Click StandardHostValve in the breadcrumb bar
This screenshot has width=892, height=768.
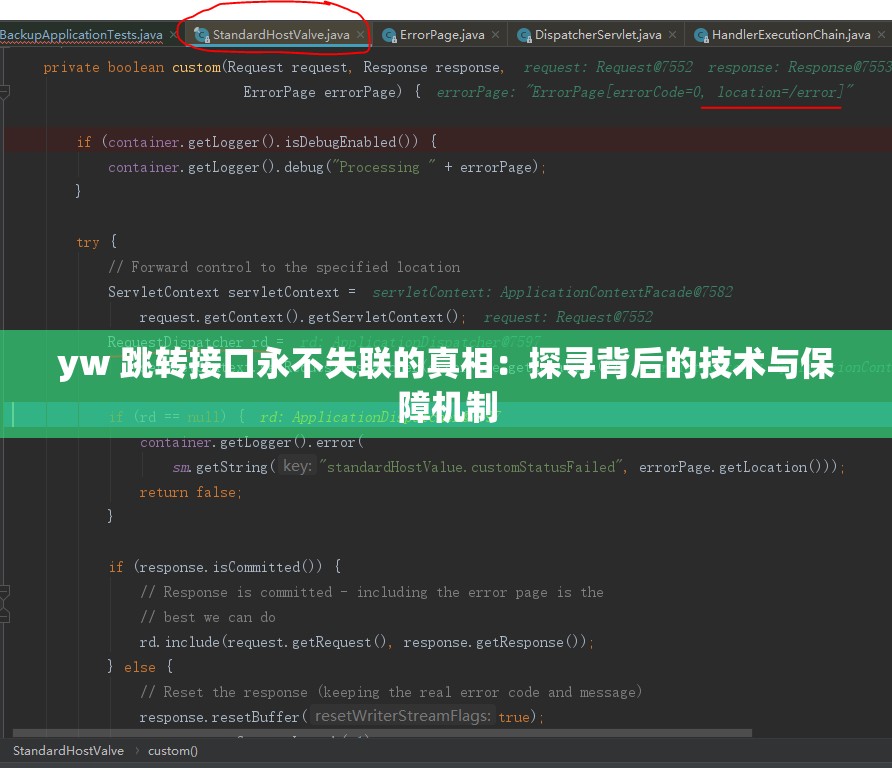point(67,751)
